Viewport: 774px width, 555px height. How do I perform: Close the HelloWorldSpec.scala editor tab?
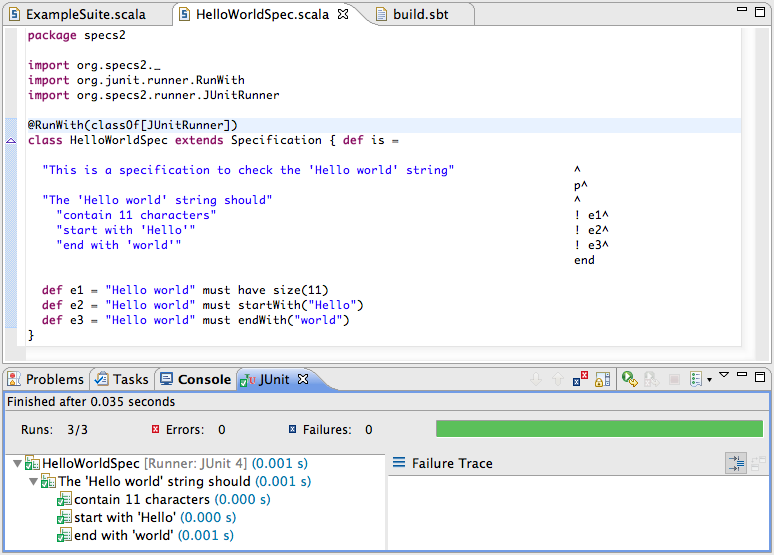[344, 14]
